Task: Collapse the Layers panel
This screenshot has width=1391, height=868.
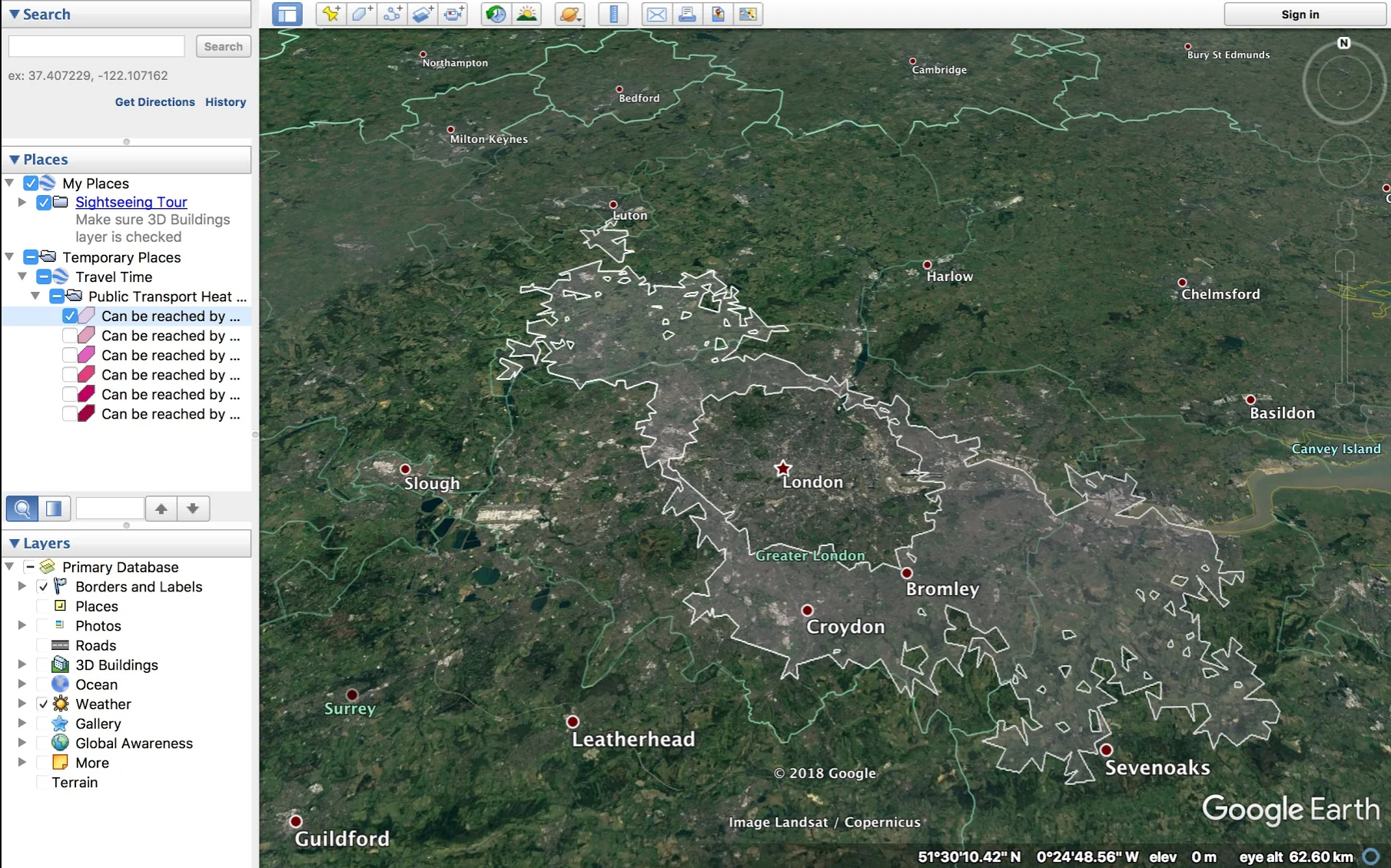Action: pos(14,543)
